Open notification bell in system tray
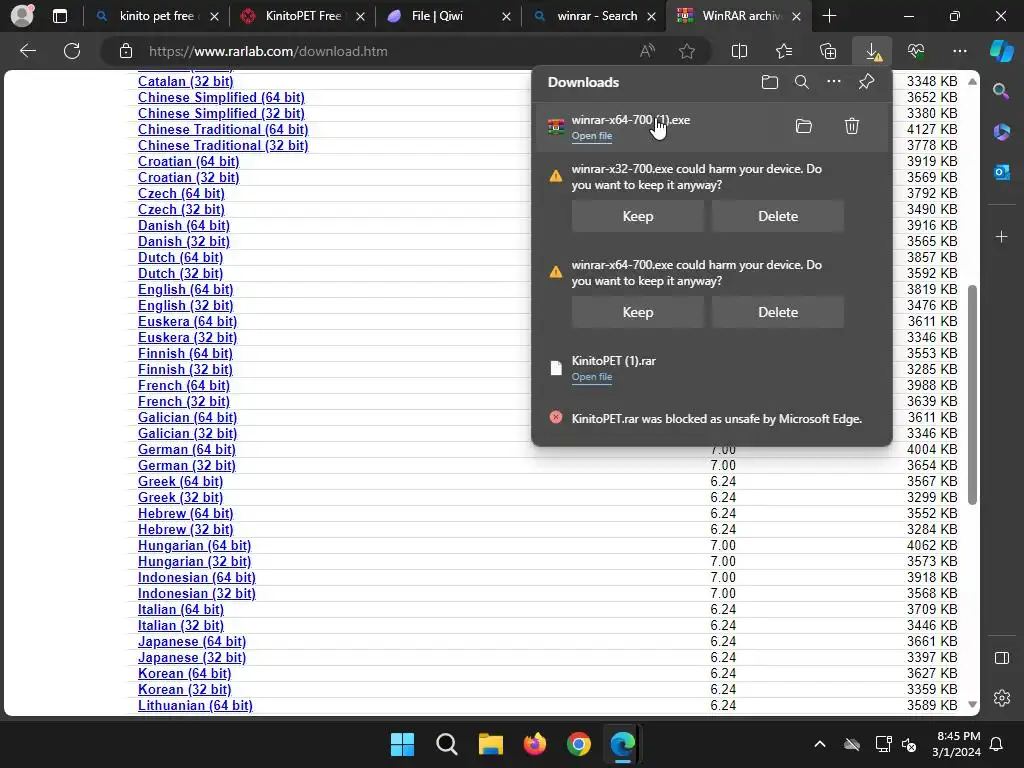 997,744
